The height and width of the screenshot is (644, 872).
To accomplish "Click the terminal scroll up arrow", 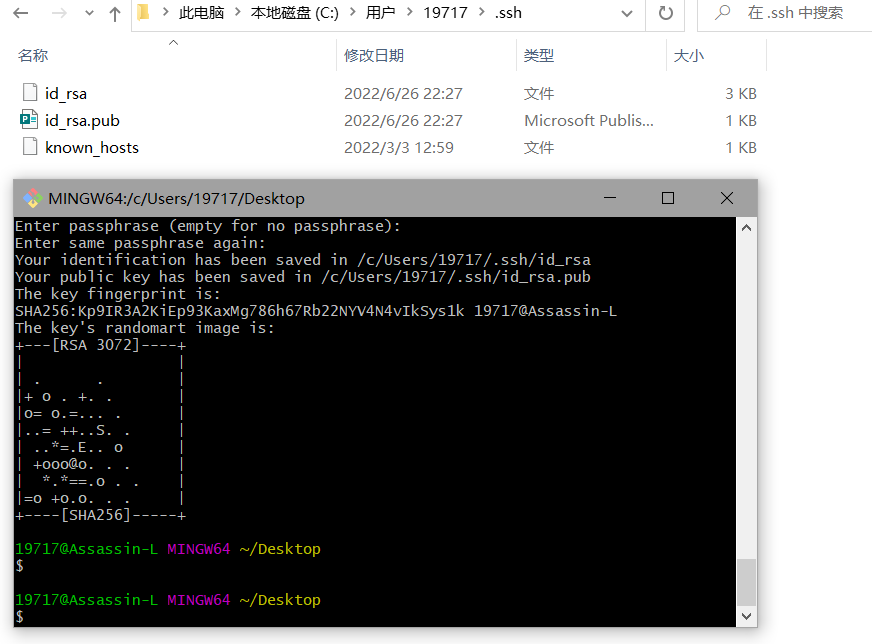I will point(746,228).
